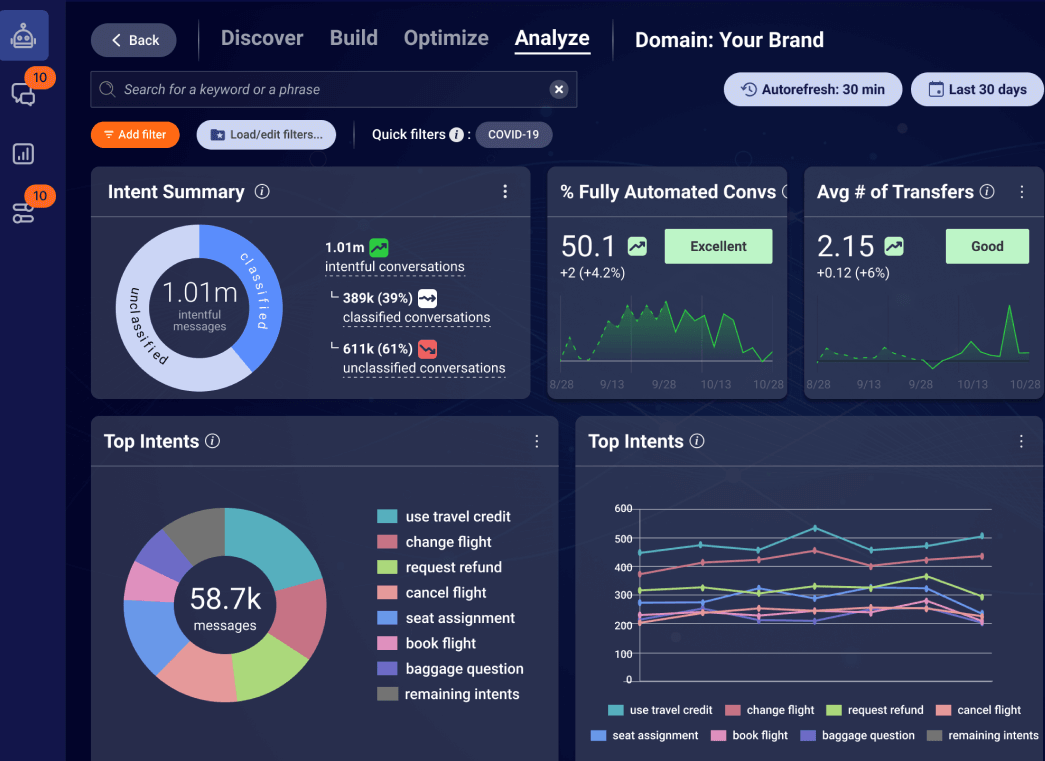The height and width of the screenshot is (761, 1045).
Task: Switch to the Discover tab
Action: (x=261, y=38)
